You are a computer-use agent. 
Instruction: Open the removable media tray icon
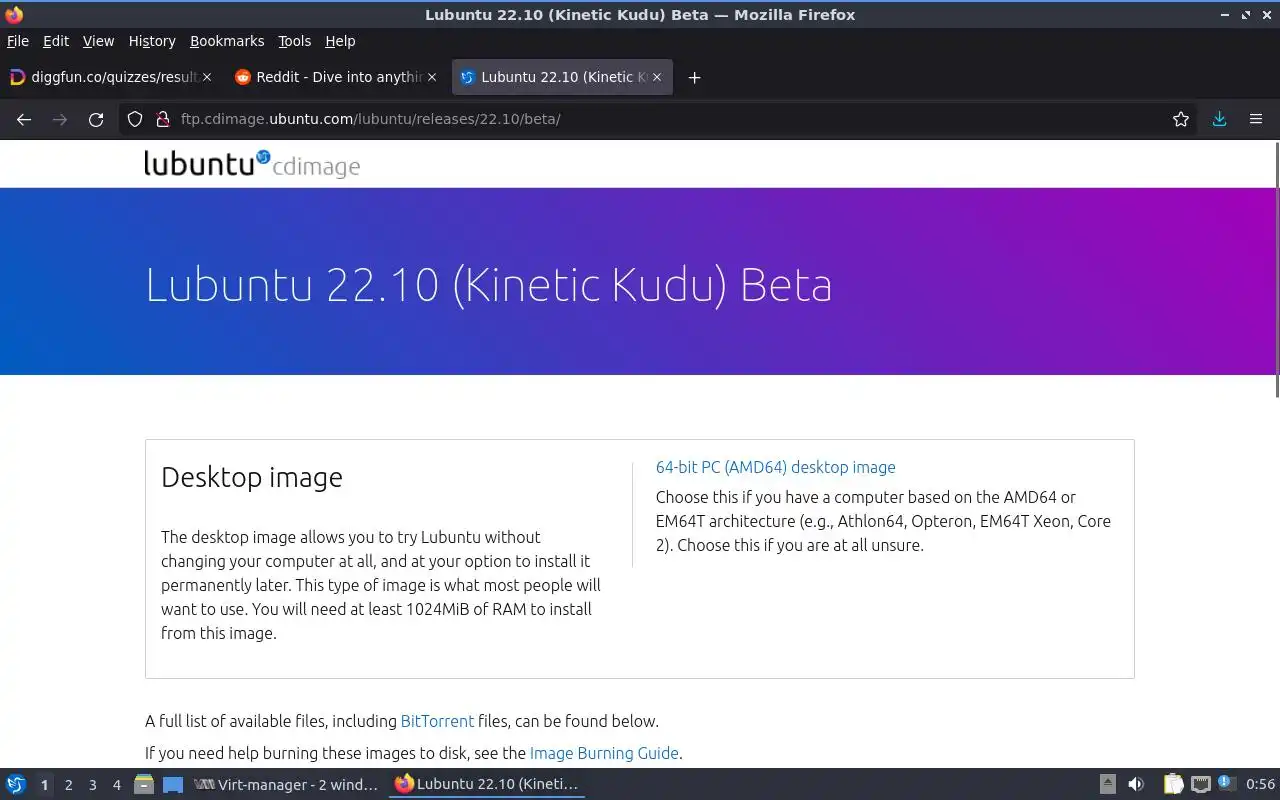pyautogui.click(x=1107, y=784)
